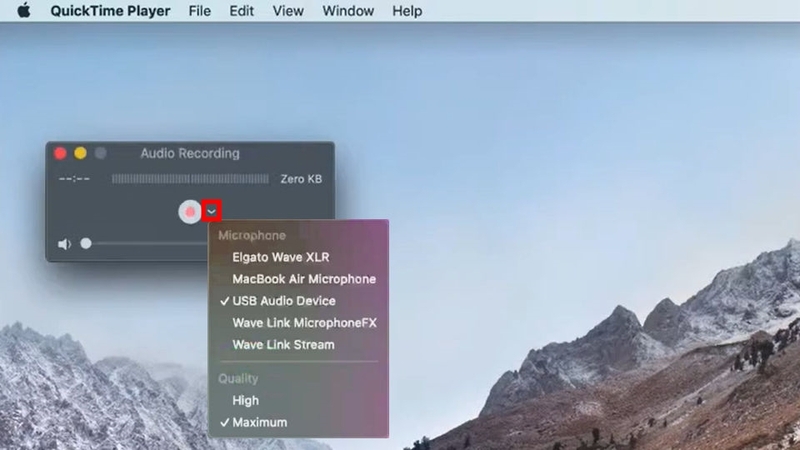
Task: Click the Zero KB file size text
Action: [301, 179]
